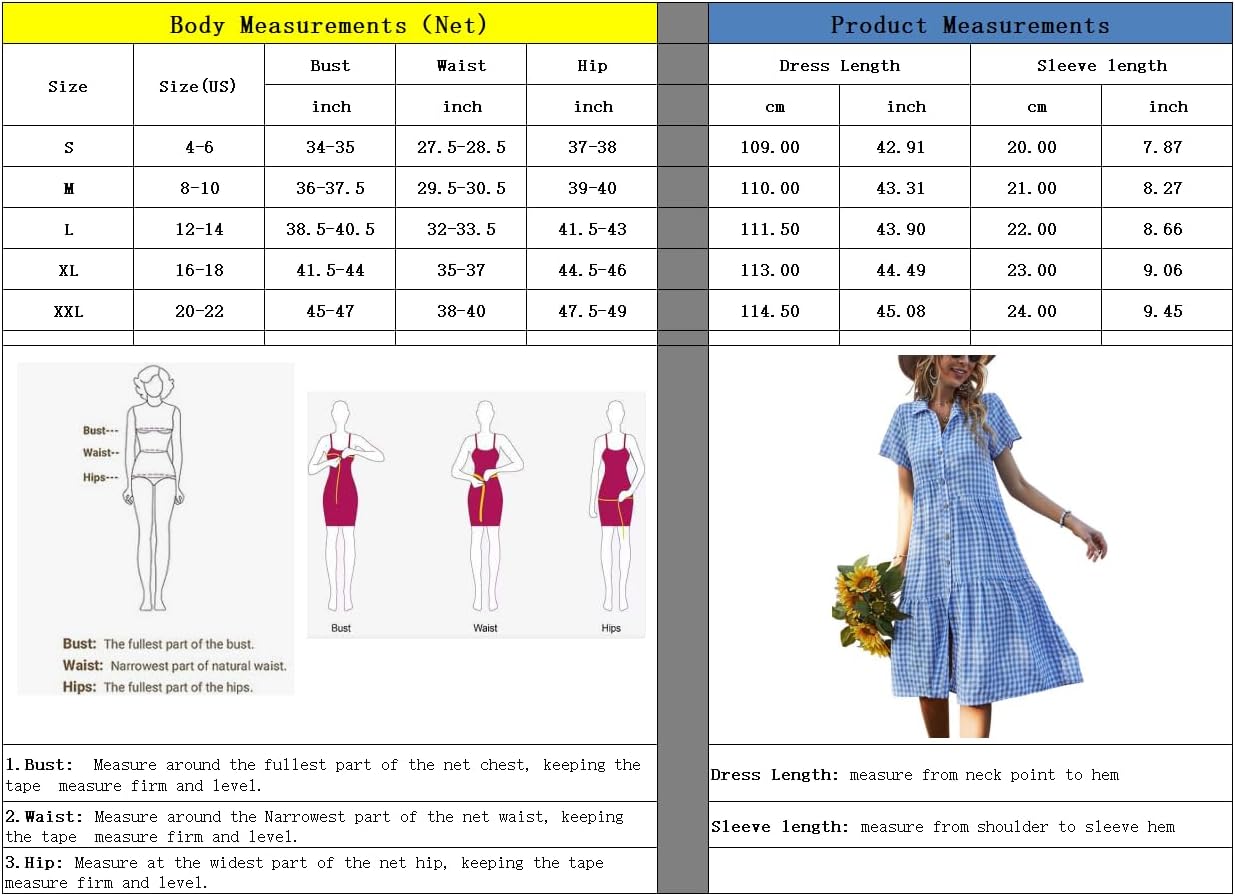Select the Waist column header
Image resolution: width=1235 pixels, height=896 pixels.
click(461, 65)
